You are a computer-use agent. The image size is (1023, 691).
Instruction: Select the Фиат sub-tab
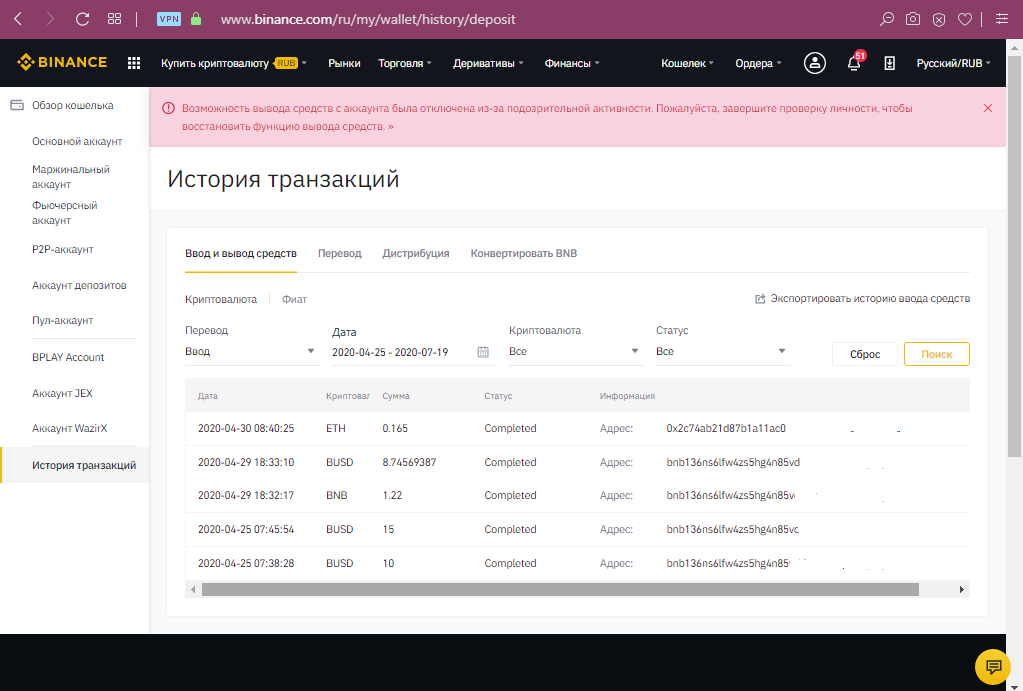point(294,299)
